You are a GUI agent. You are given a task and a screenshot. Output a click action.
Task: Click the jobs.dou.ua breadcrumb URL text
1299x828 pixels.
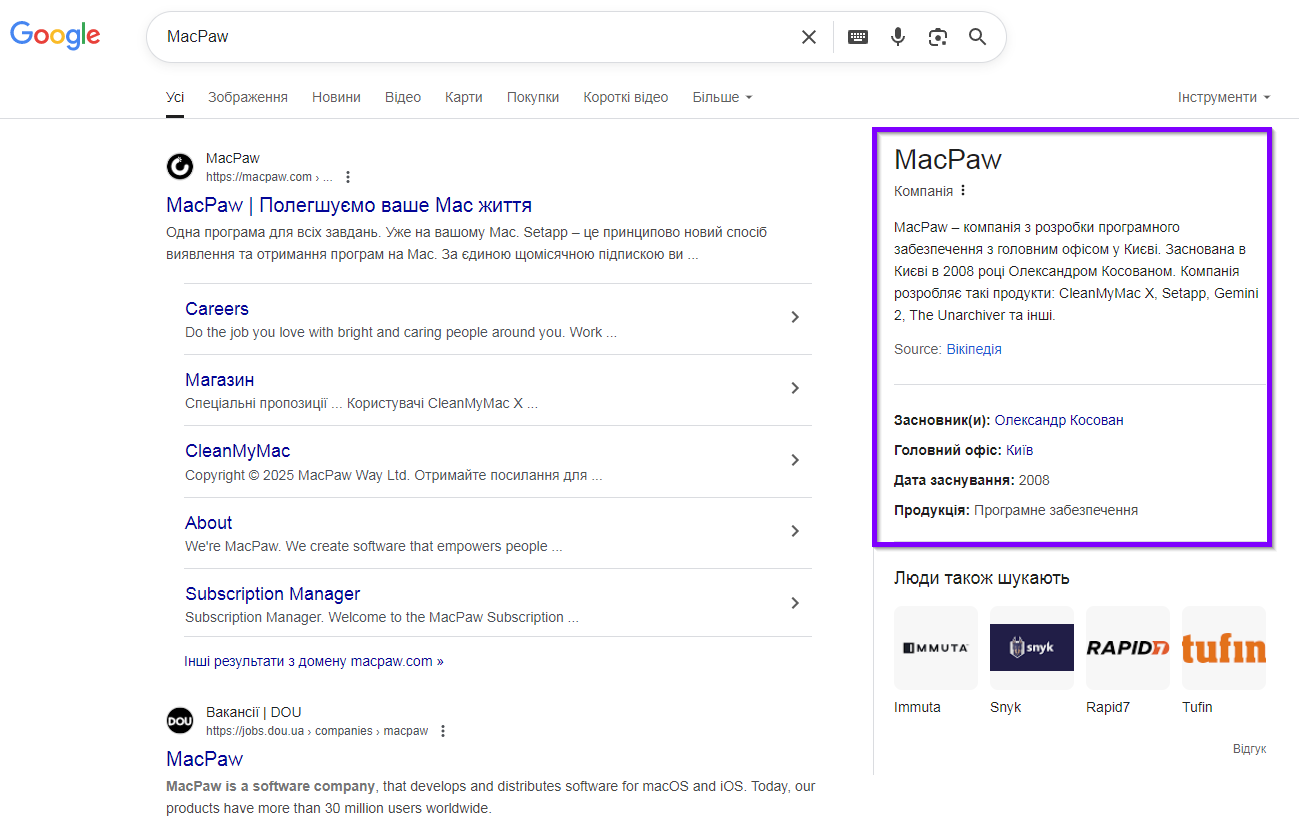(x=317, y=731)
